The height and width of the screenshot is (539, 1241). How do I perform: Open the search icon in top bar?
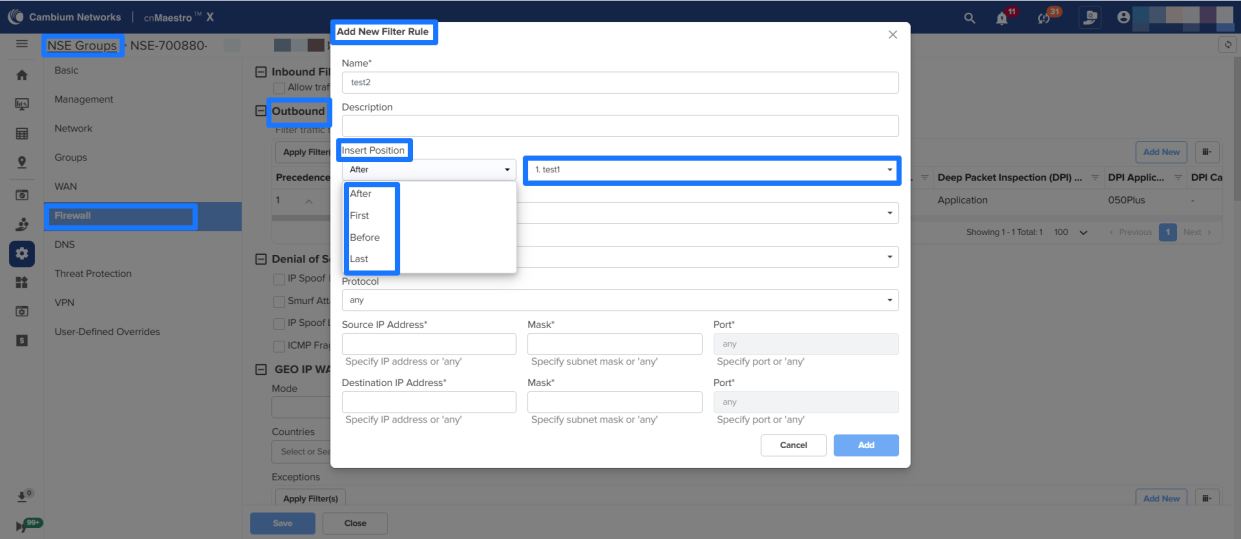coord(969,18)
